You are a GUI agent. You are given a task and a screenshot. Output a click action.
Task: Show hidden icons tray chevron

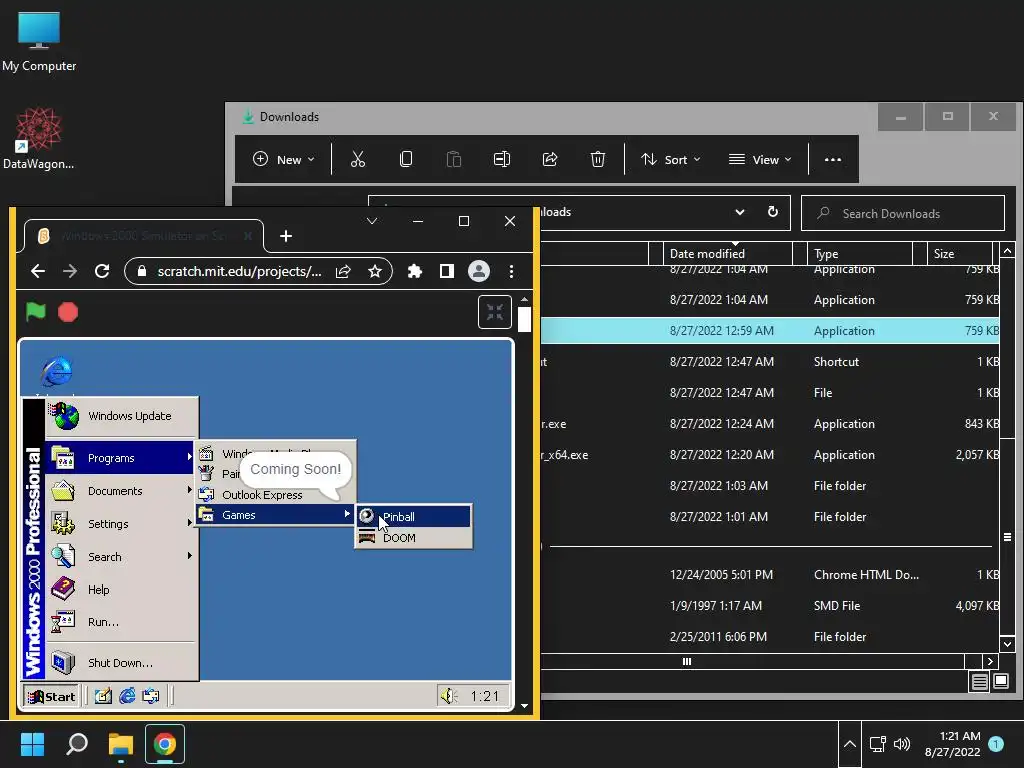click(850, 744)
